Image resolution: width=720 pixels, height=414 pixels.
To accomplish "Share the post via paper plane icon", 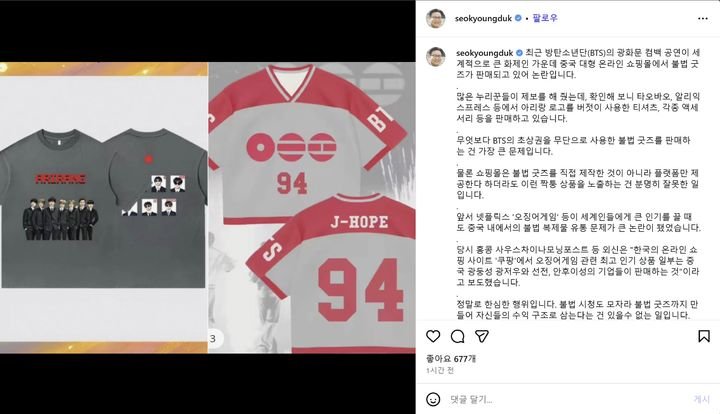I will 482,336.
